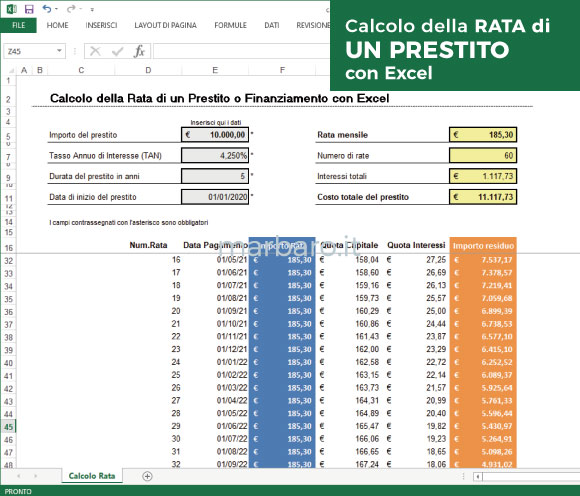Open the DATI ribbon tab
The width and height of the screenshot is (580, 496).
pos(272,25)
